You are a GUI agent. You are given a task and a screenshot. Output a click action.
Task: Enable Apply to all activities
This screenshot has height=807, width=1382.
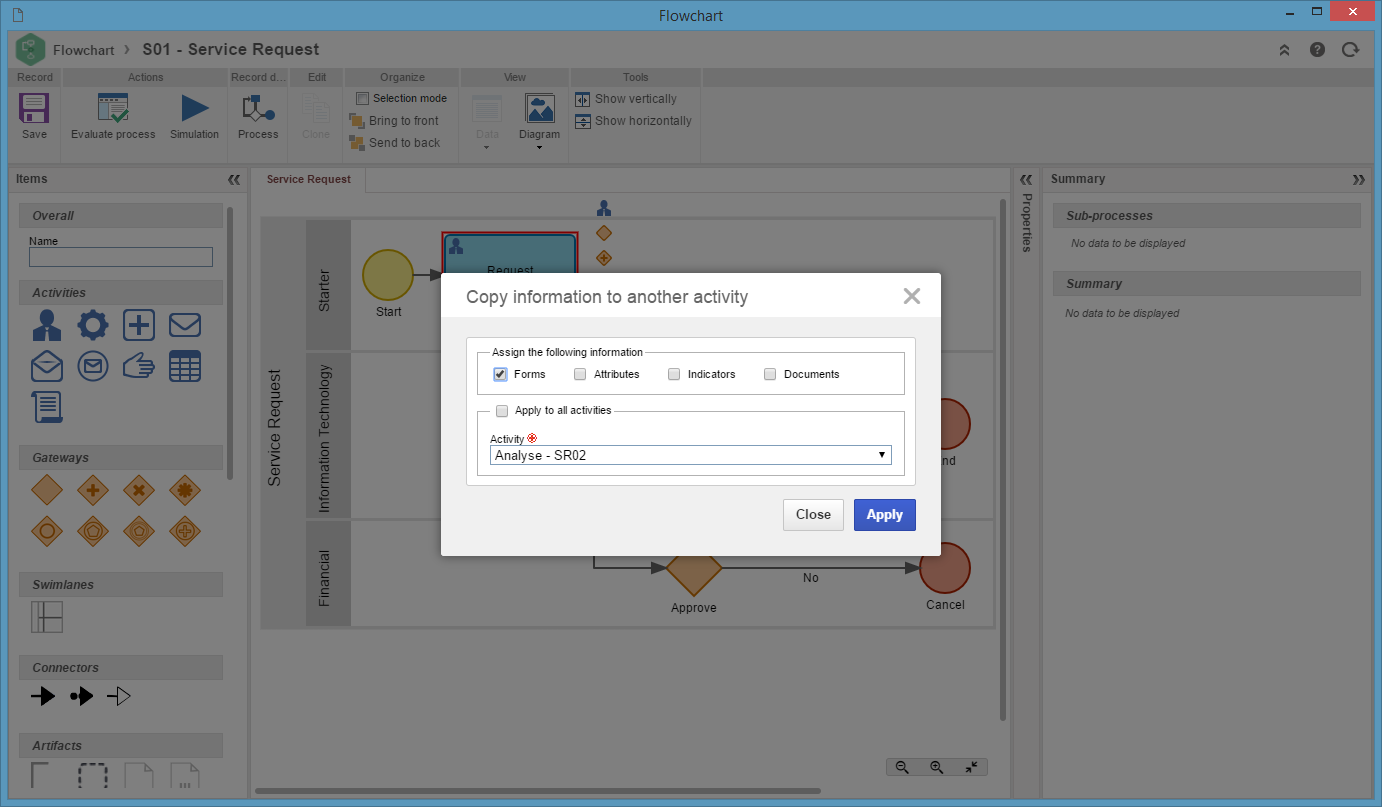[x=502, y=410]
